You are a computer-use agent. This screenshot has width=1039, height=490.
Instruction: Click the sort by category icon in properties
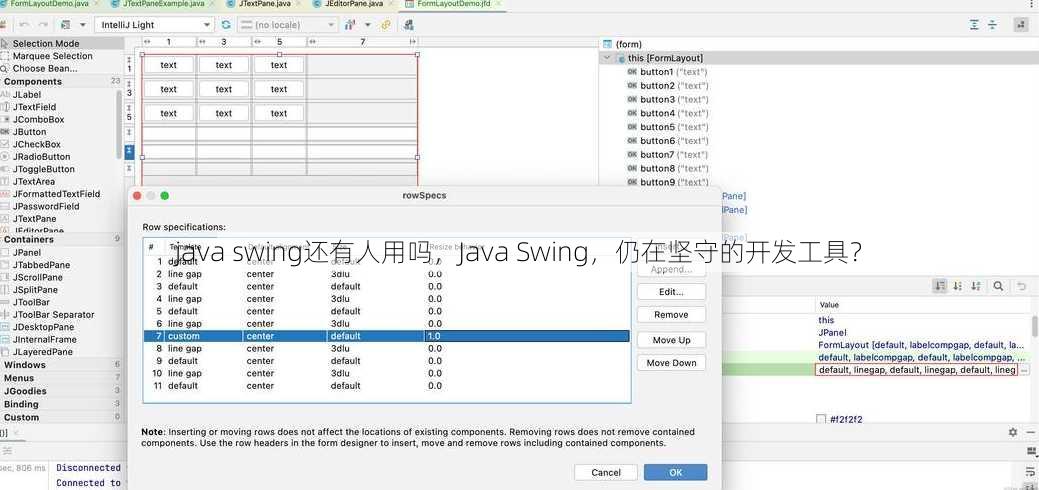coord(940,286)
